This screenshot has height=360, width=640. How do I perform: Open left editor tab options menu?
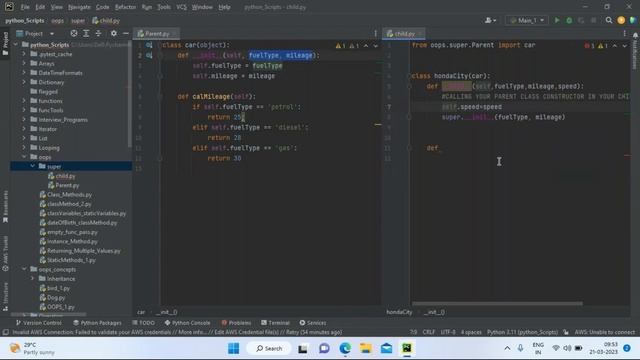pyautogui.click(x=376, y=33)
